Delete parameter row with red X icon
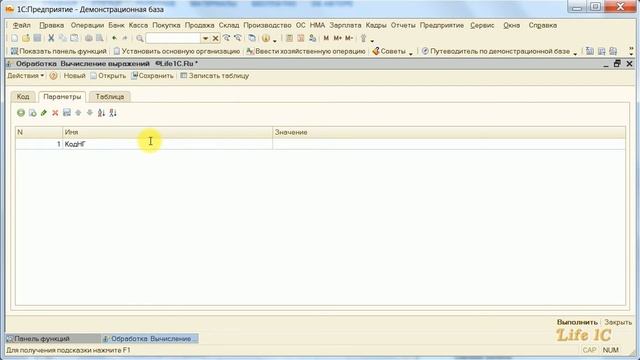Screen dimensions: 640x360 (55, 113)
